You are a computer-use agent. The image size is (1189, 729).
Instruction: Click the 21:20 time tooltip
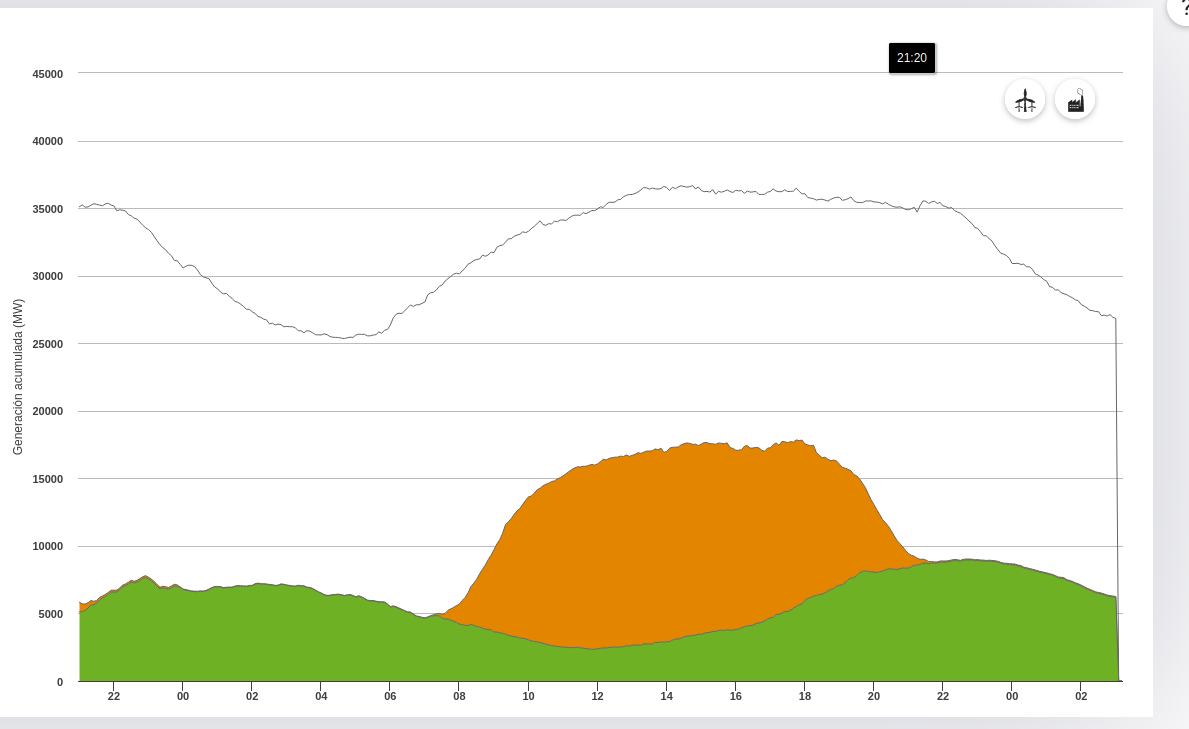(911, 58)
